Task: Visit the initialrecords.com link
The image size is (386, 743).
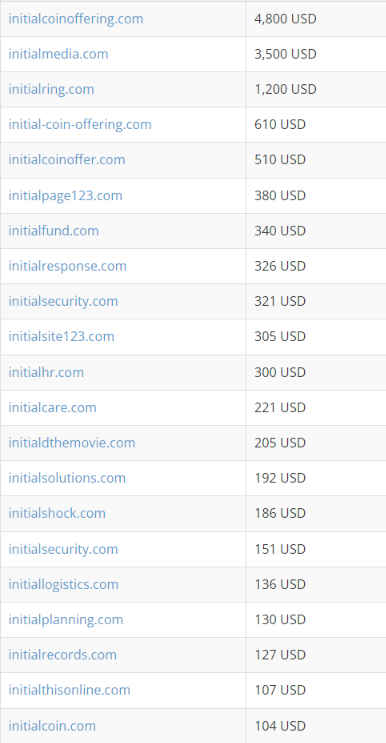Action: tap(63, 655)
